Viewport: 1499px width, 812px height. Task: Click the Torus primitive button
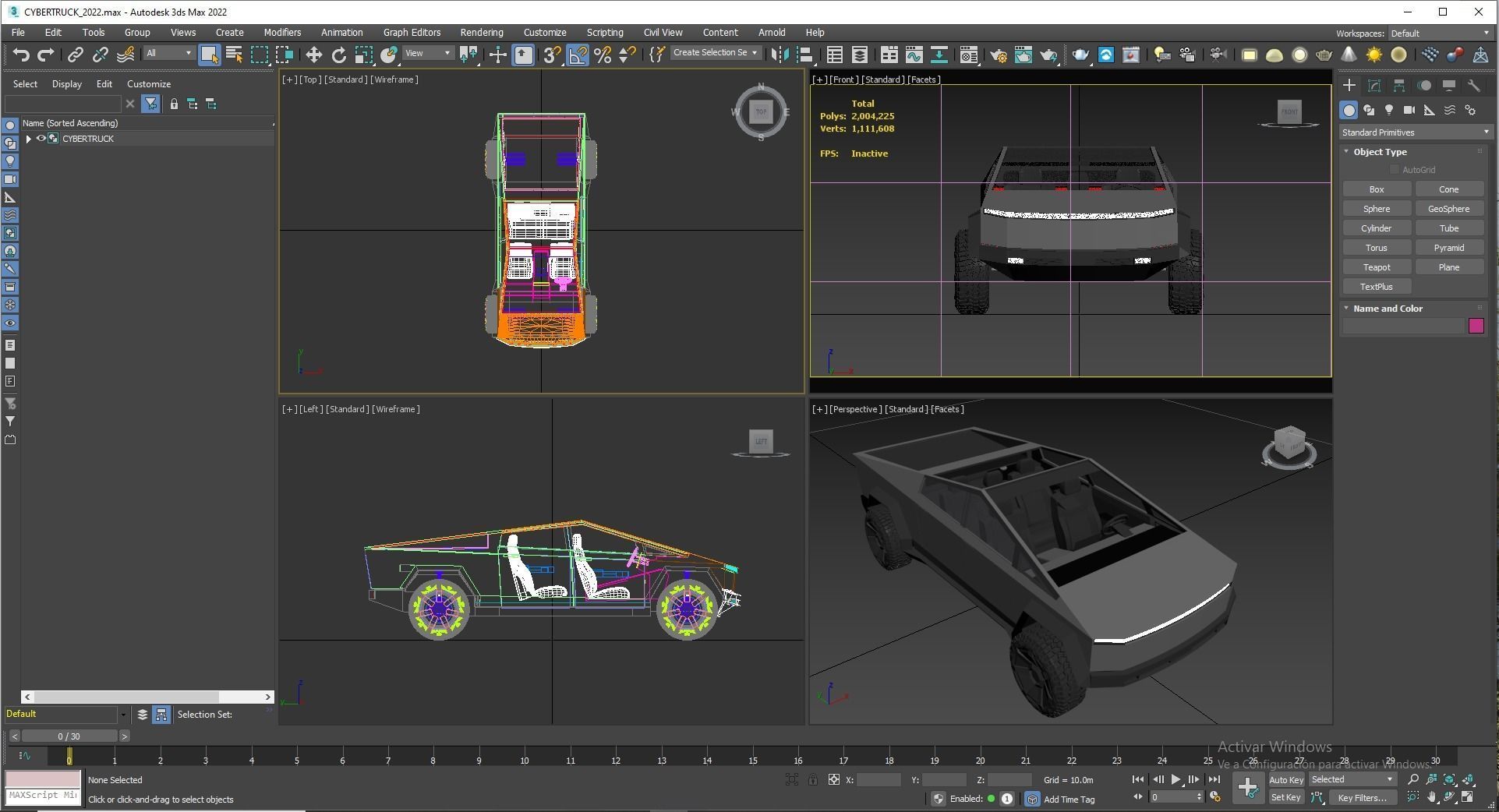[x=1377, y=248]
